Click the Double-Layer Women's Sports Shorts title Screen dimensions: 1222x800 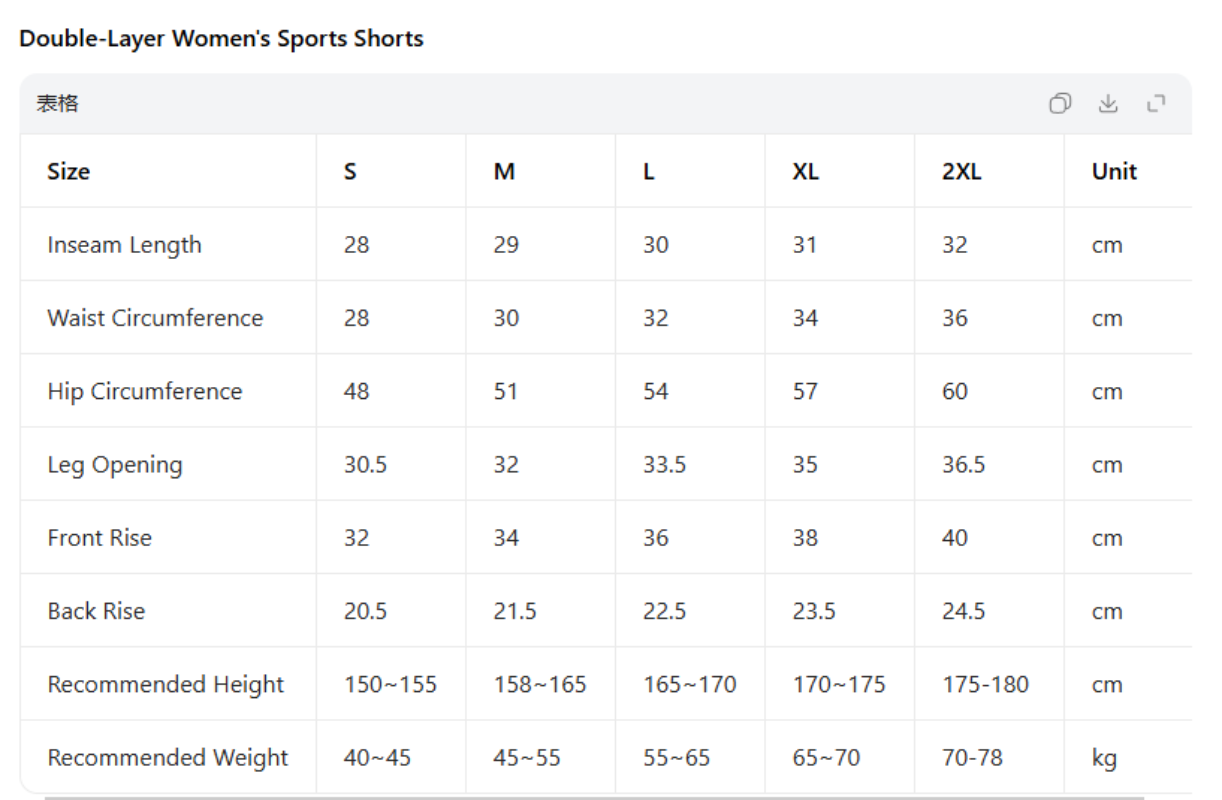[225, 39]
